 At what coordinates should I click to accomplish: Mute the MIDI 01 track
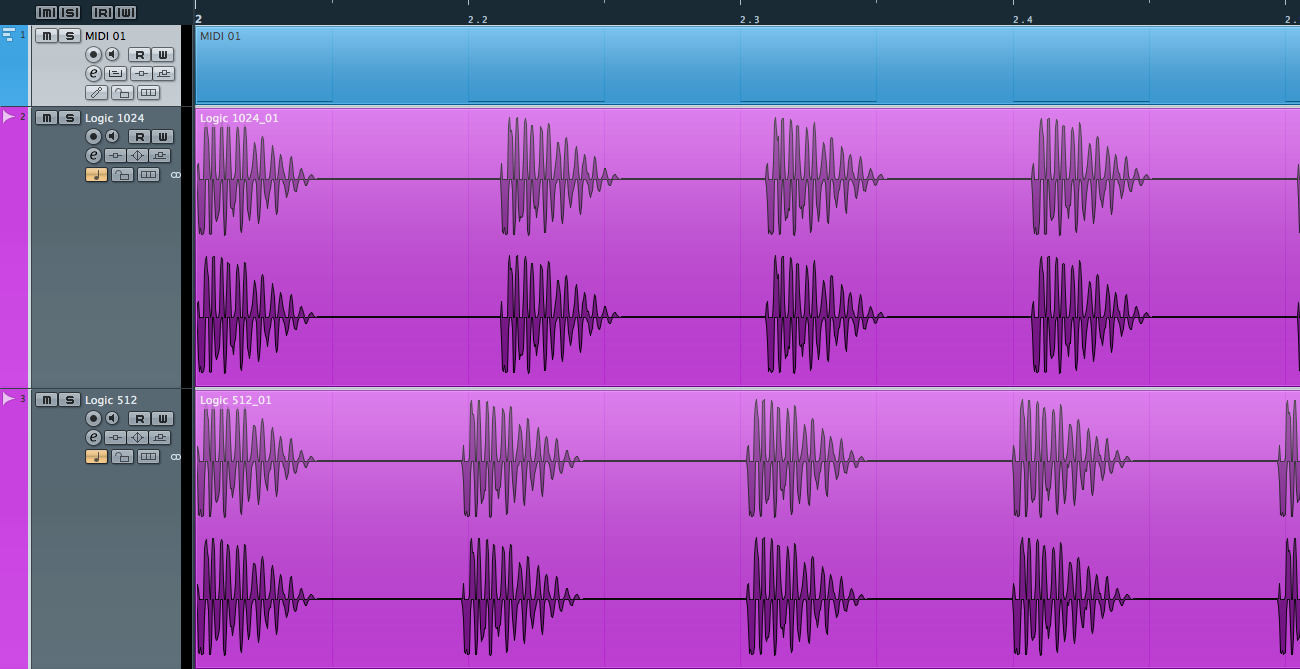pos(46,36)
